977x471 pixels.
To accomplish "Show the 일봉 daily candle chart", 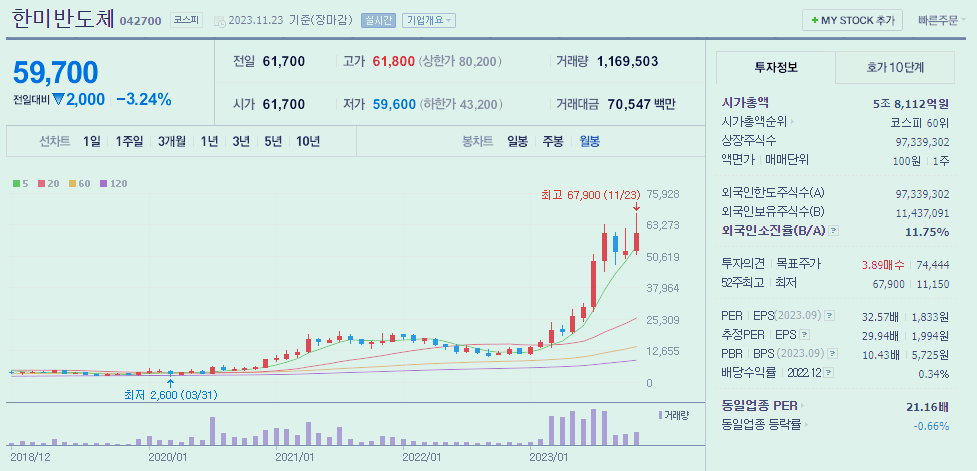I will coord(517,141).
